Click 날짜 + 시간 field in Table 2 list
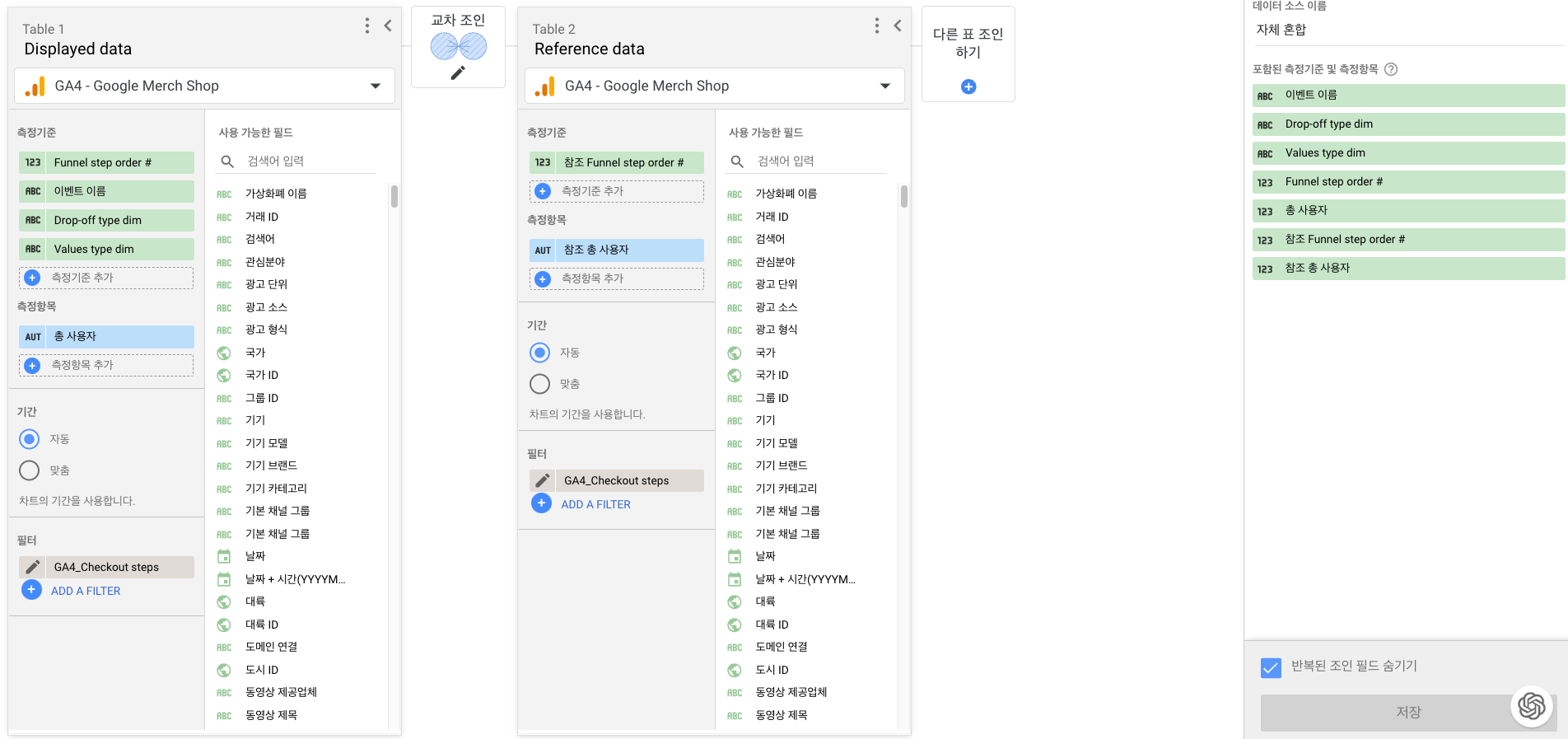The height and width of the screenshot is (739, 1568). click(x=805, y=579)
